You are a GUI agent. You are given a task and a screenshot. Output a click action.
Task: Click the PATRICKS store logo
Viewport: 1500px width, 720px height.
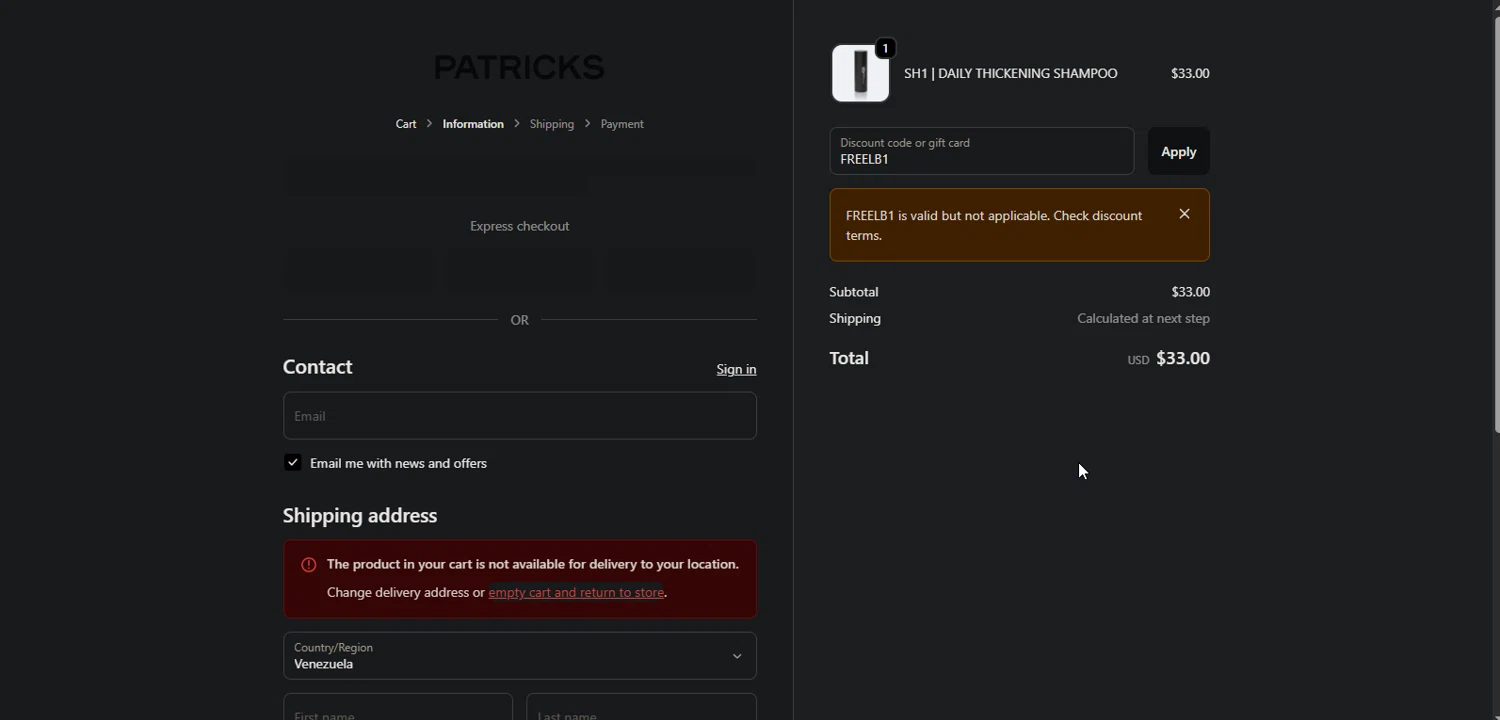click(x=519, y=67)
